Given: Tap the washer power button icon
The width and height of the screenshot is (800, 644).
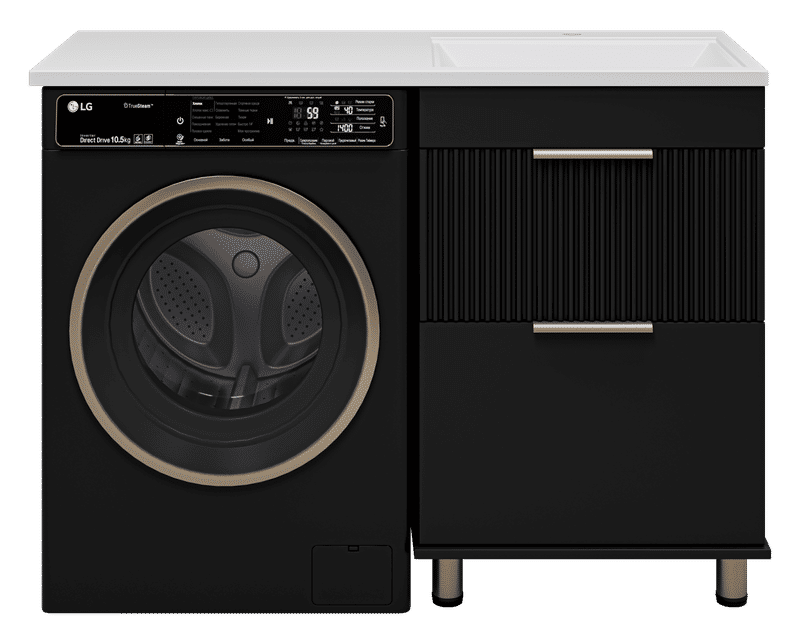Looking at the screenshot, I should point(180,121).
